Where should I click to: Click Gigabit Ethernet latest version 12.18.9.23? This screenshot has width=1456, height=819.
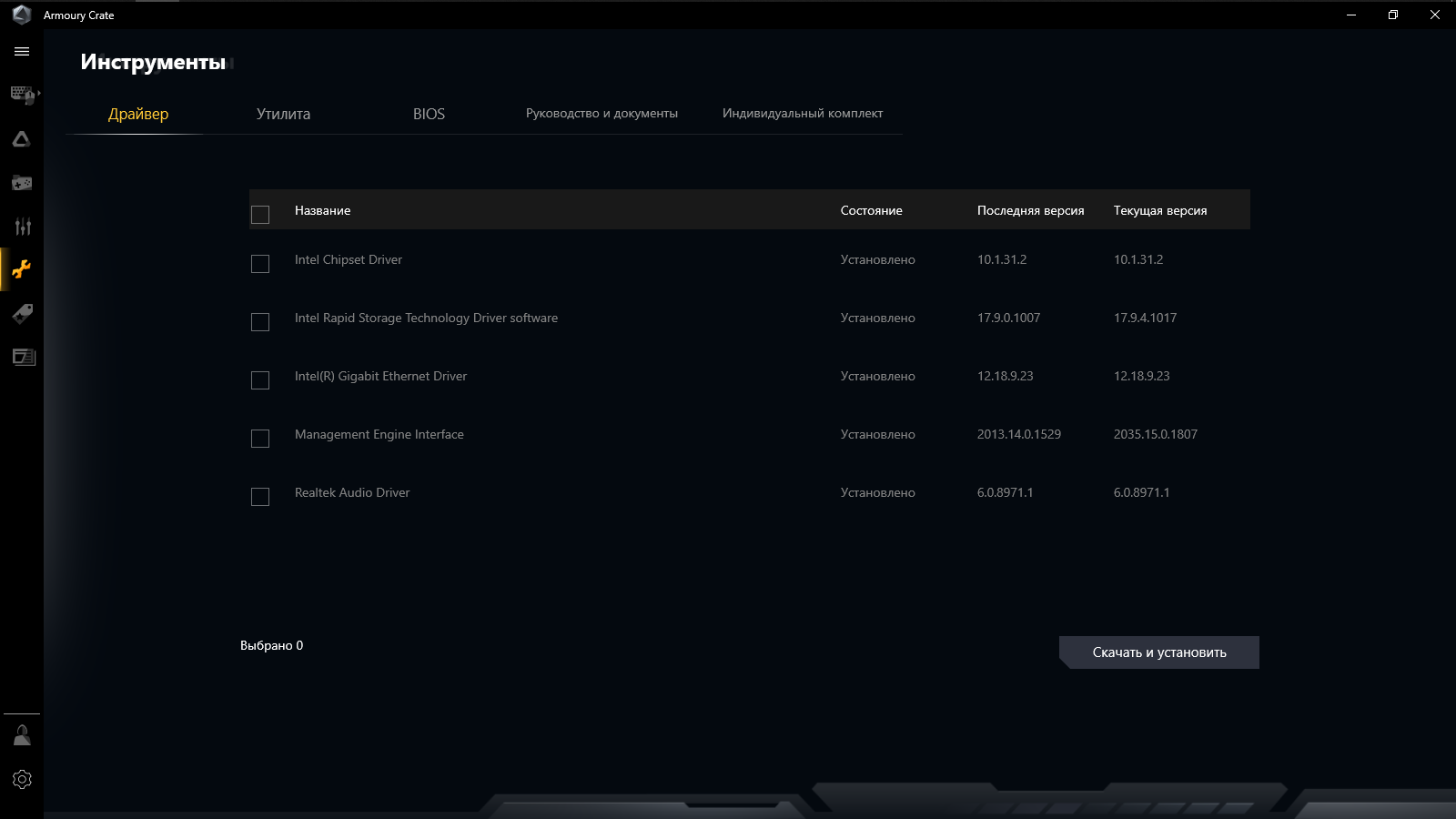[x=1005, y=376]
